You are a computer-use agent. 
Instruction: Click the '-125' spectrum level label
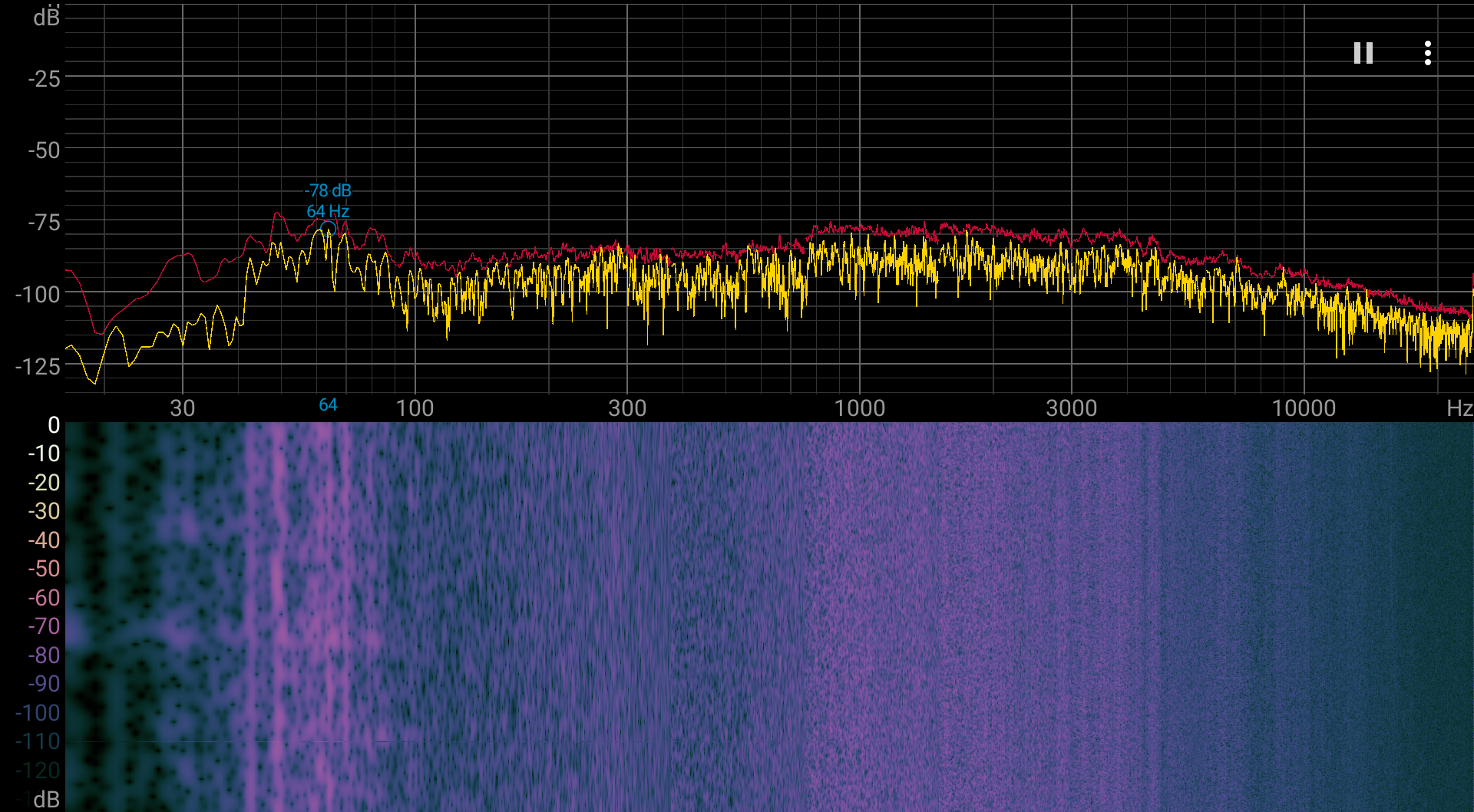37,367
